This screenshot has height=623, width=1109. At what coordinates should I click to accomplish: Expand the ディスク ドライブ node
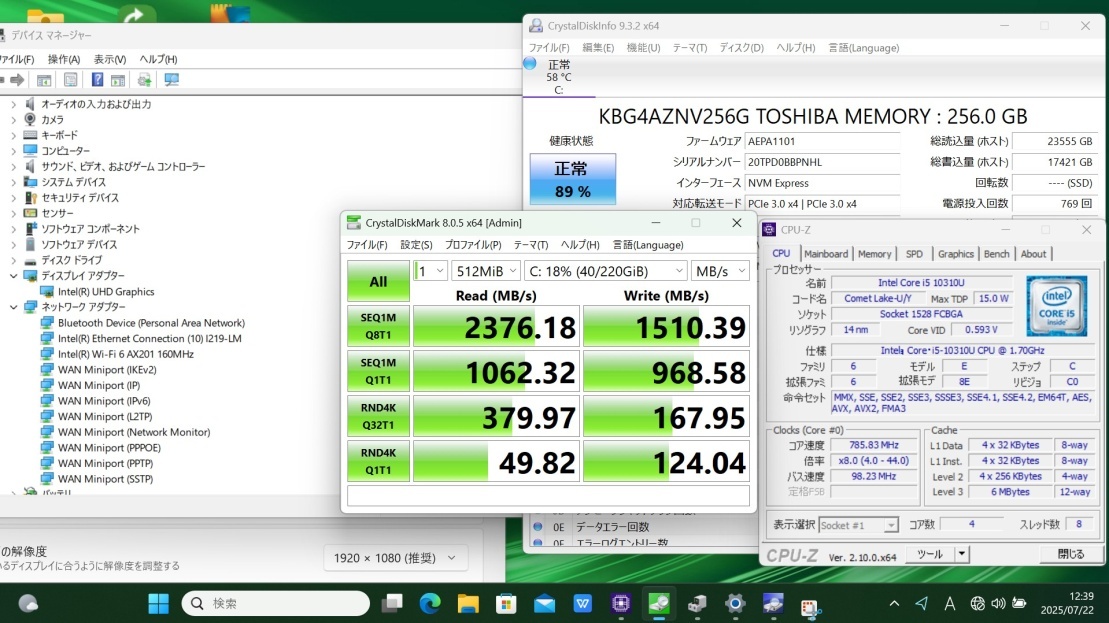[x=13, y=260]
